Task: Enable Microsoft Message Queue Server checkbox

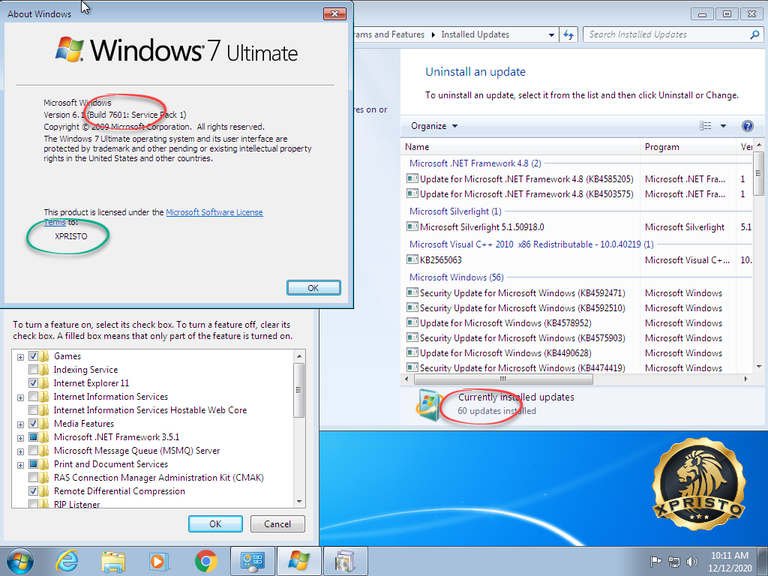Action: (x=33, y=450)
